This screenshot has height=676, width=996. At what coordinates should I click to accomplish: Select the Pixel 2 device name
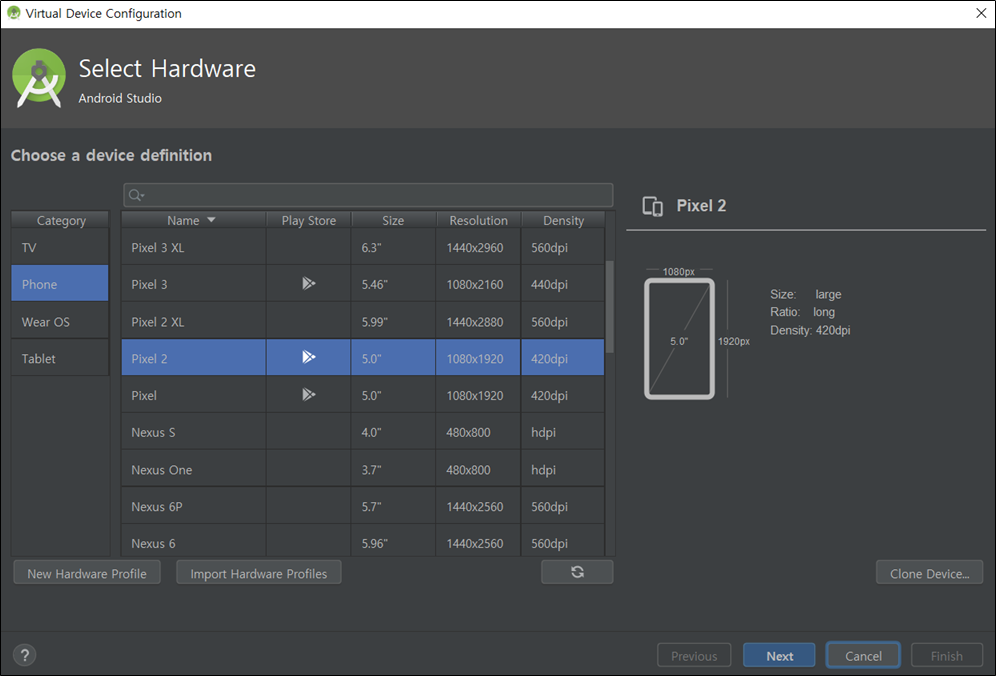tap(149, 358)
